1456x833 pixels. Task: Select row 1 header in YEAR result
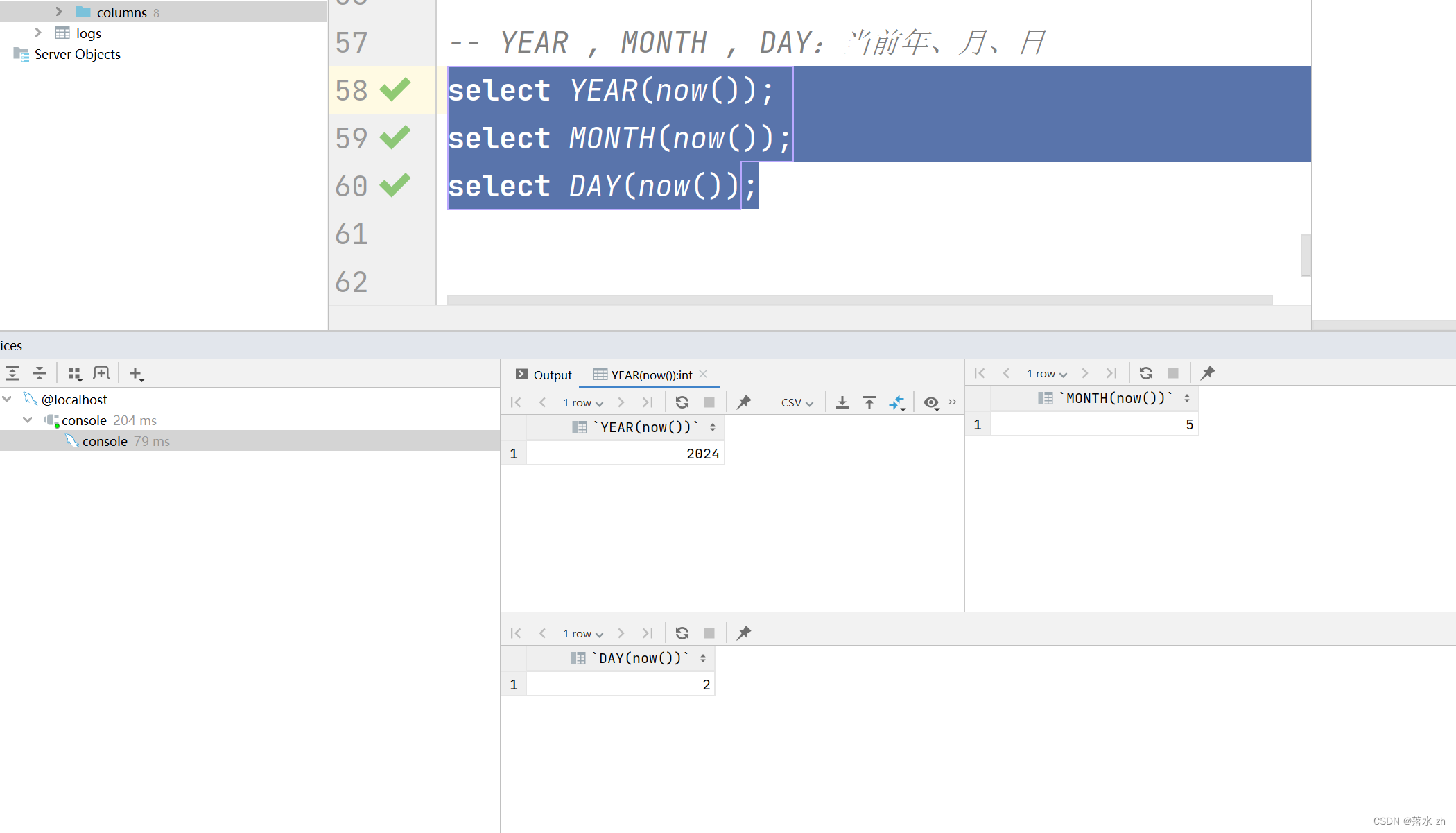tap(514, 454)
